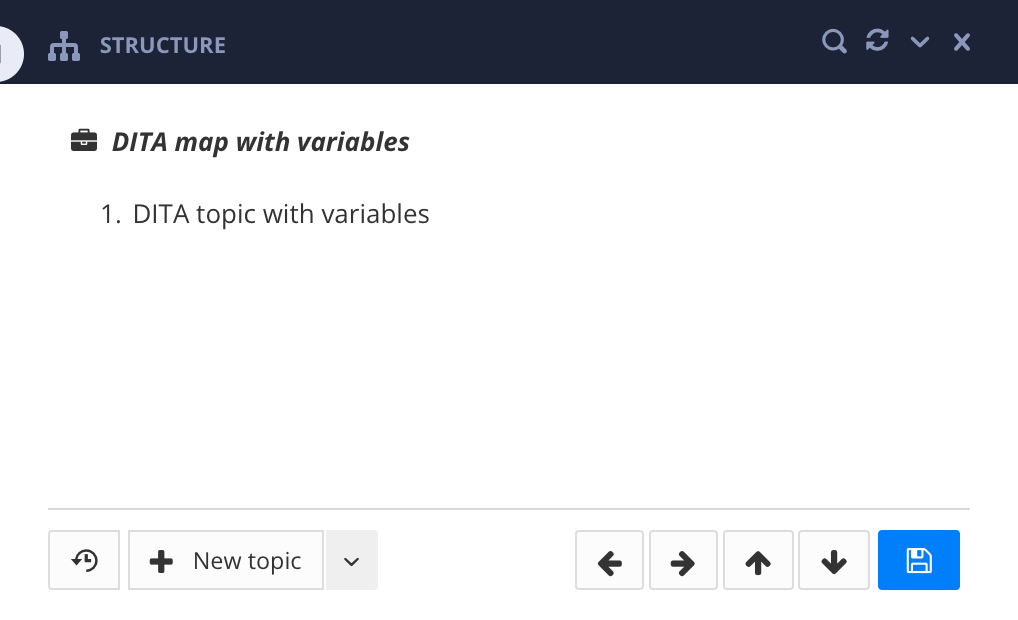Click the STRUCTURE panel title

(x=162, y=44)
